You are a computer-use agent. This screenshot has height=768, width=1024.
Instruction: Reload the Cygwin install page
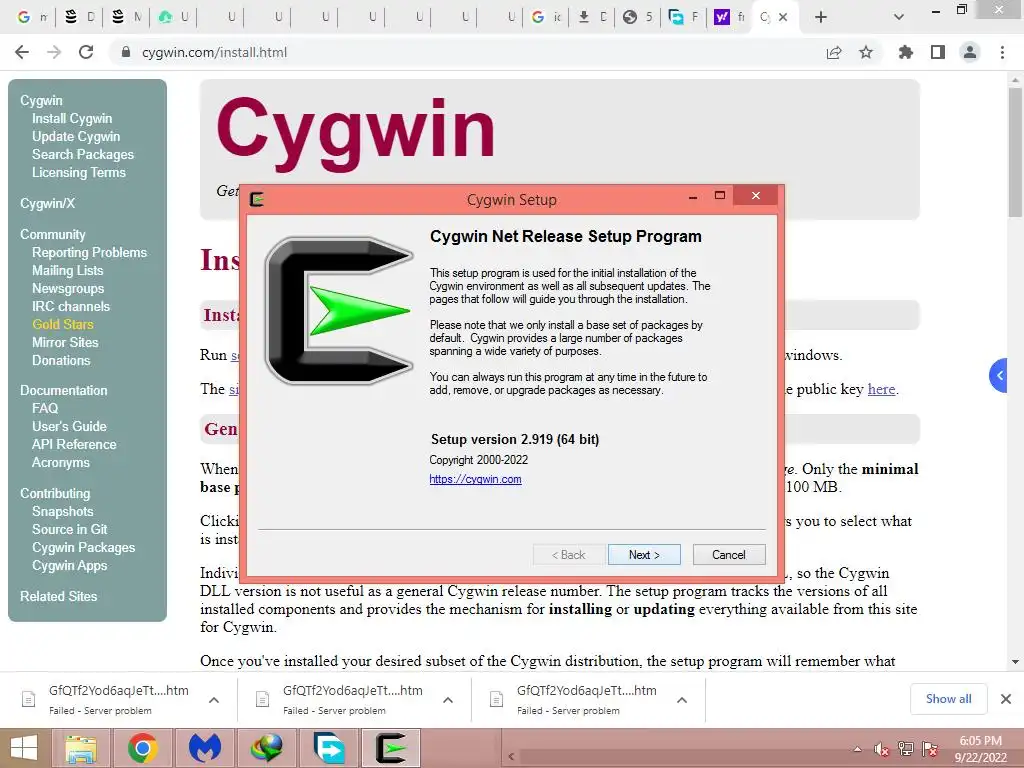tap(86, 52)
